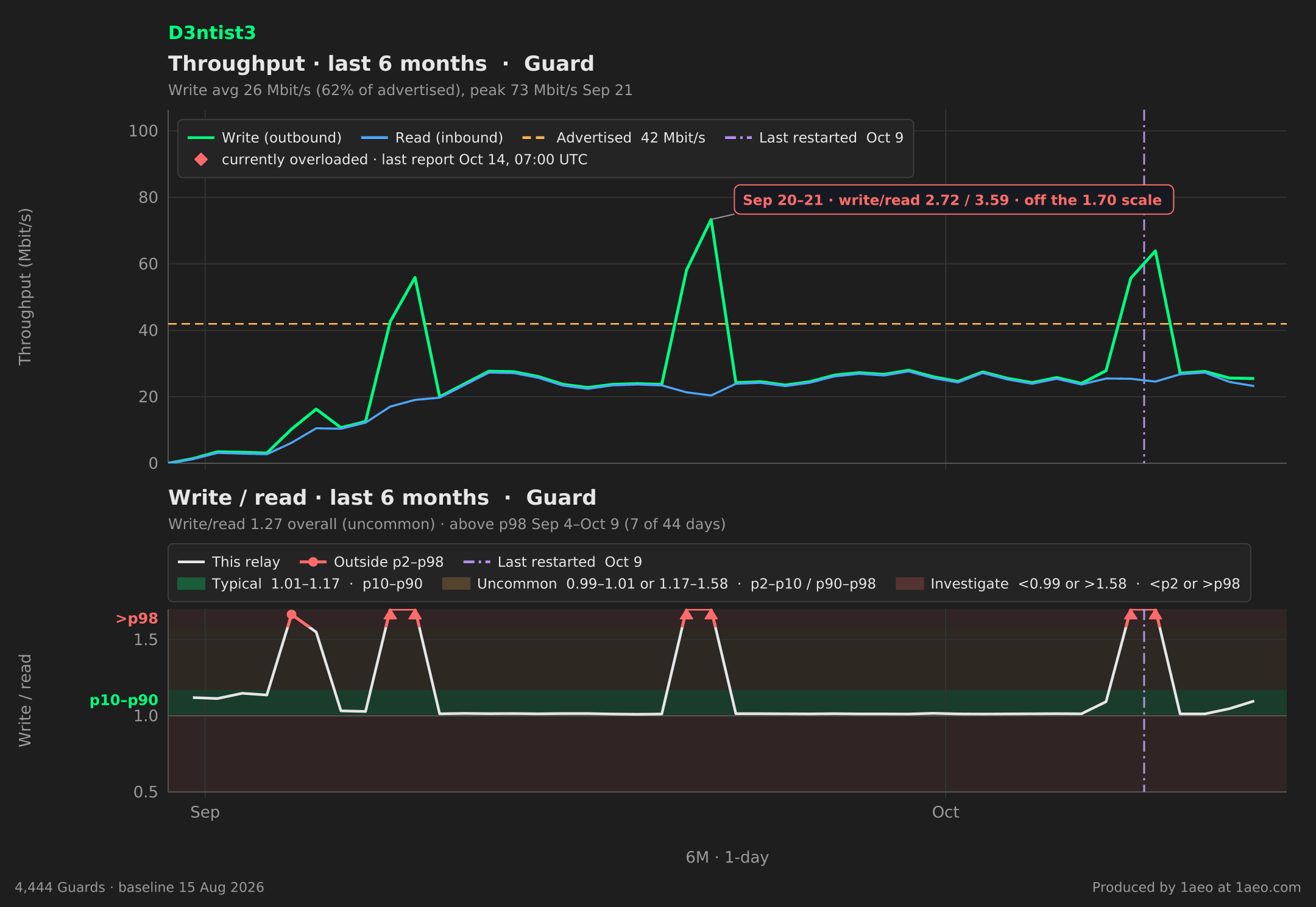
Task: Click the Investigate <0.99 or >1.58 label
Action: pos(1085,584)
